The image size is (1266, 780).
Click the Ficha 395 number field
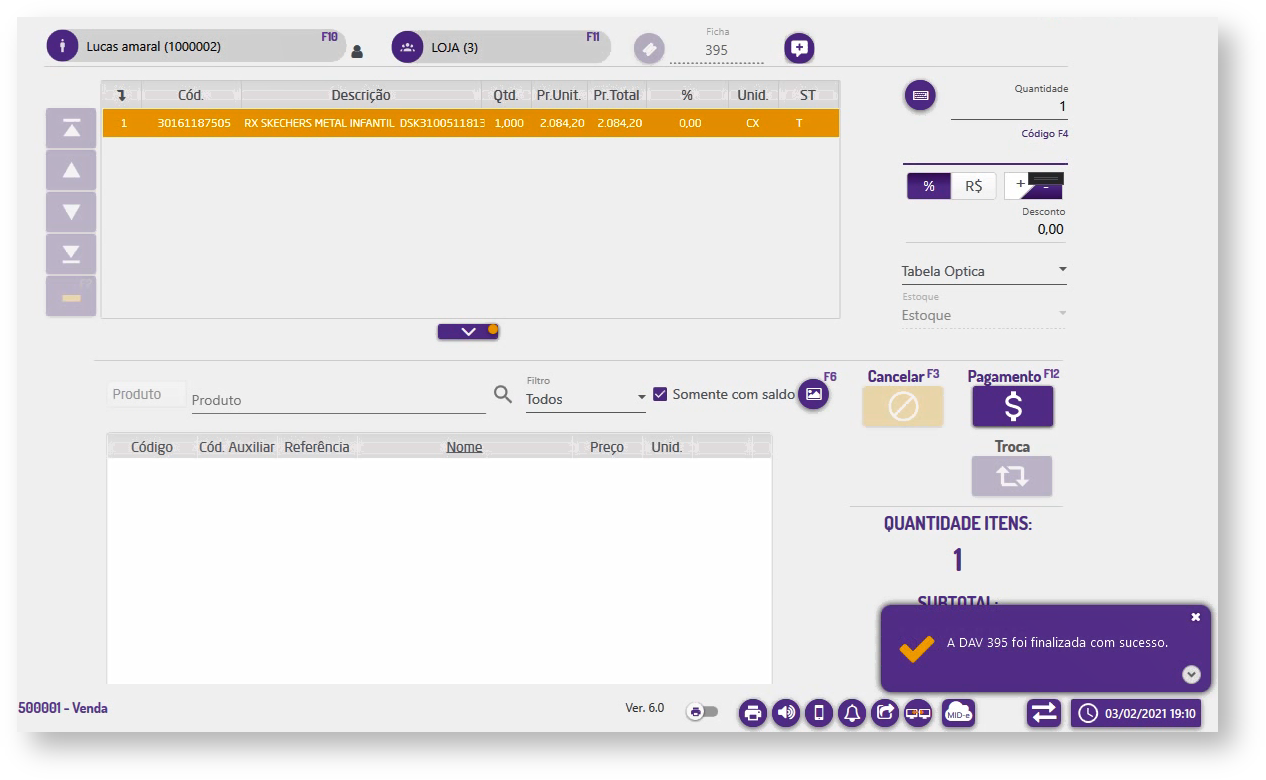pyautogui.click(x=716, y=50)
